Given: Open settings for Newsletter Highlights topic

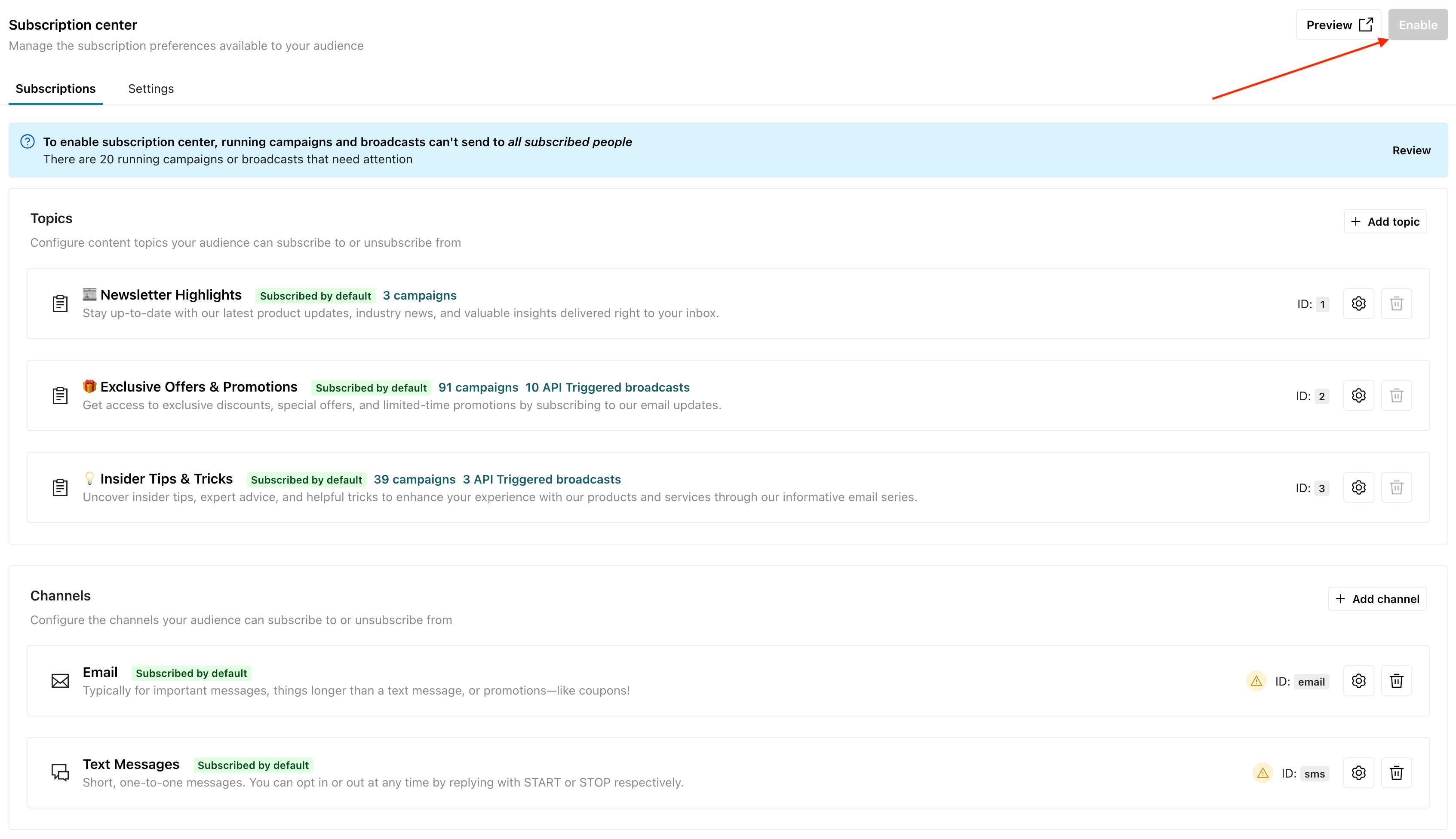Looking at the screenshot, I should (x=1358, y=304).
